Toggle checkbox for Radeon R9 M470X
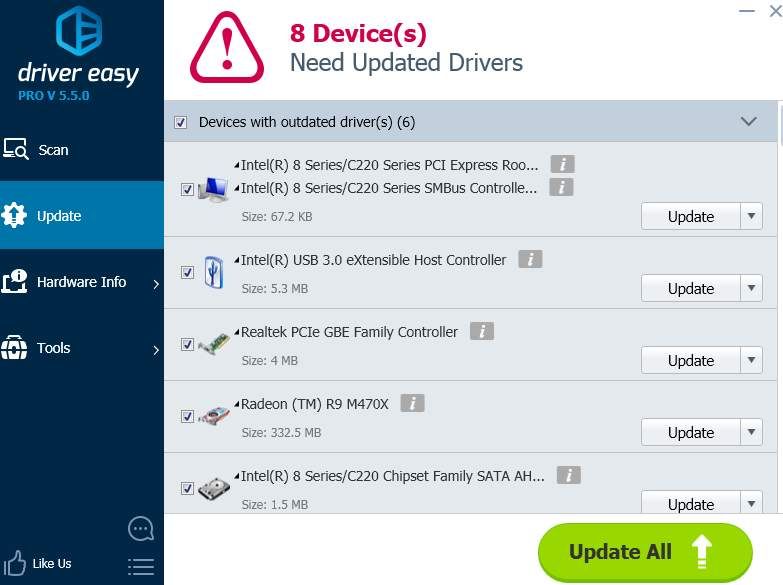 pos(187,417)
